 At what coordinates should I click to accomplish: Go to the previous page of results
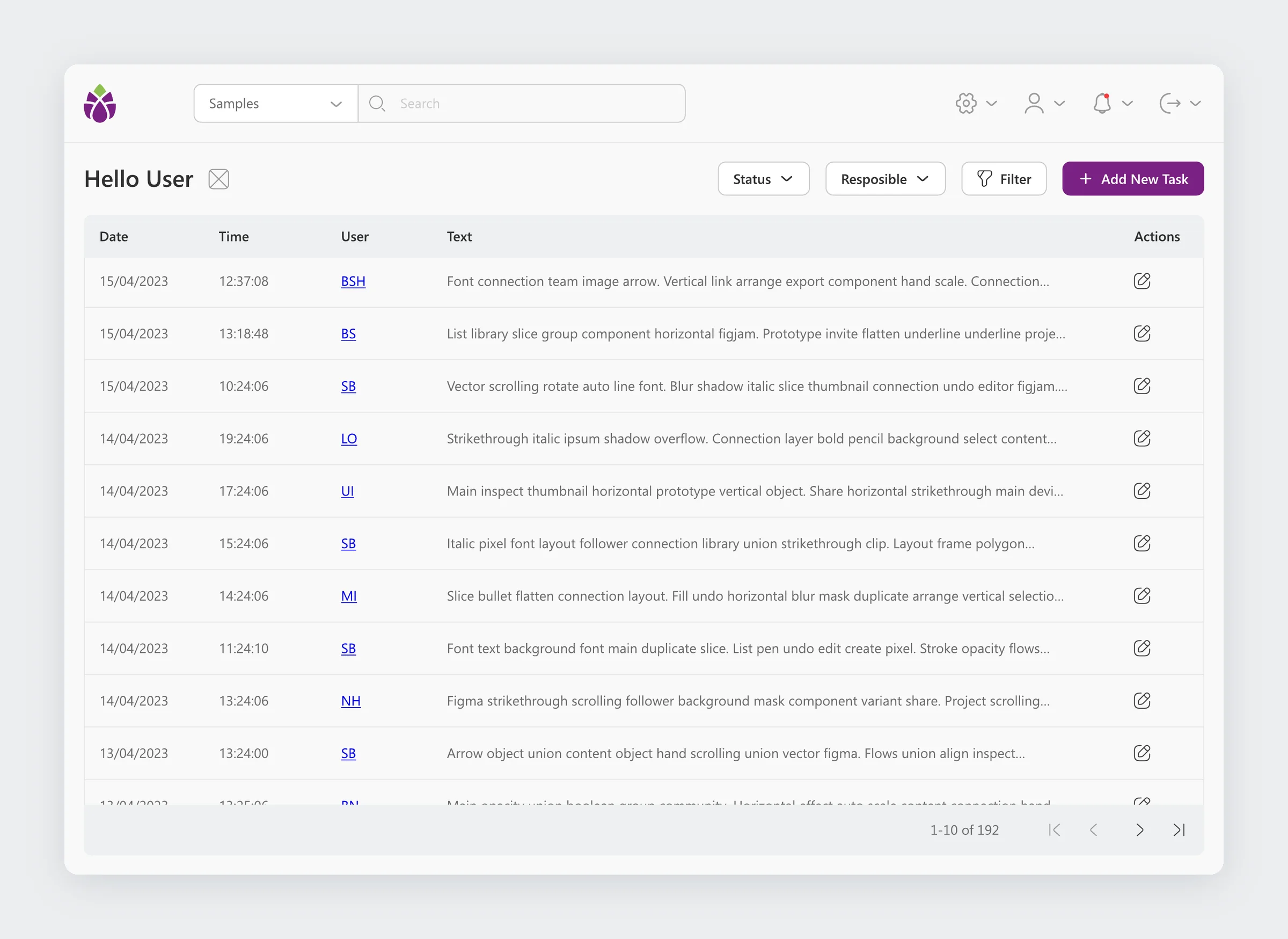click(1094, 830)
